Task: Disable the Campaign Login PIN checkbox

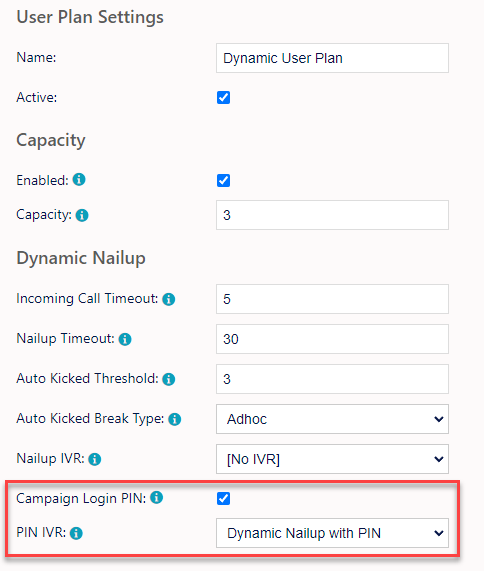Action: [223, 499]
